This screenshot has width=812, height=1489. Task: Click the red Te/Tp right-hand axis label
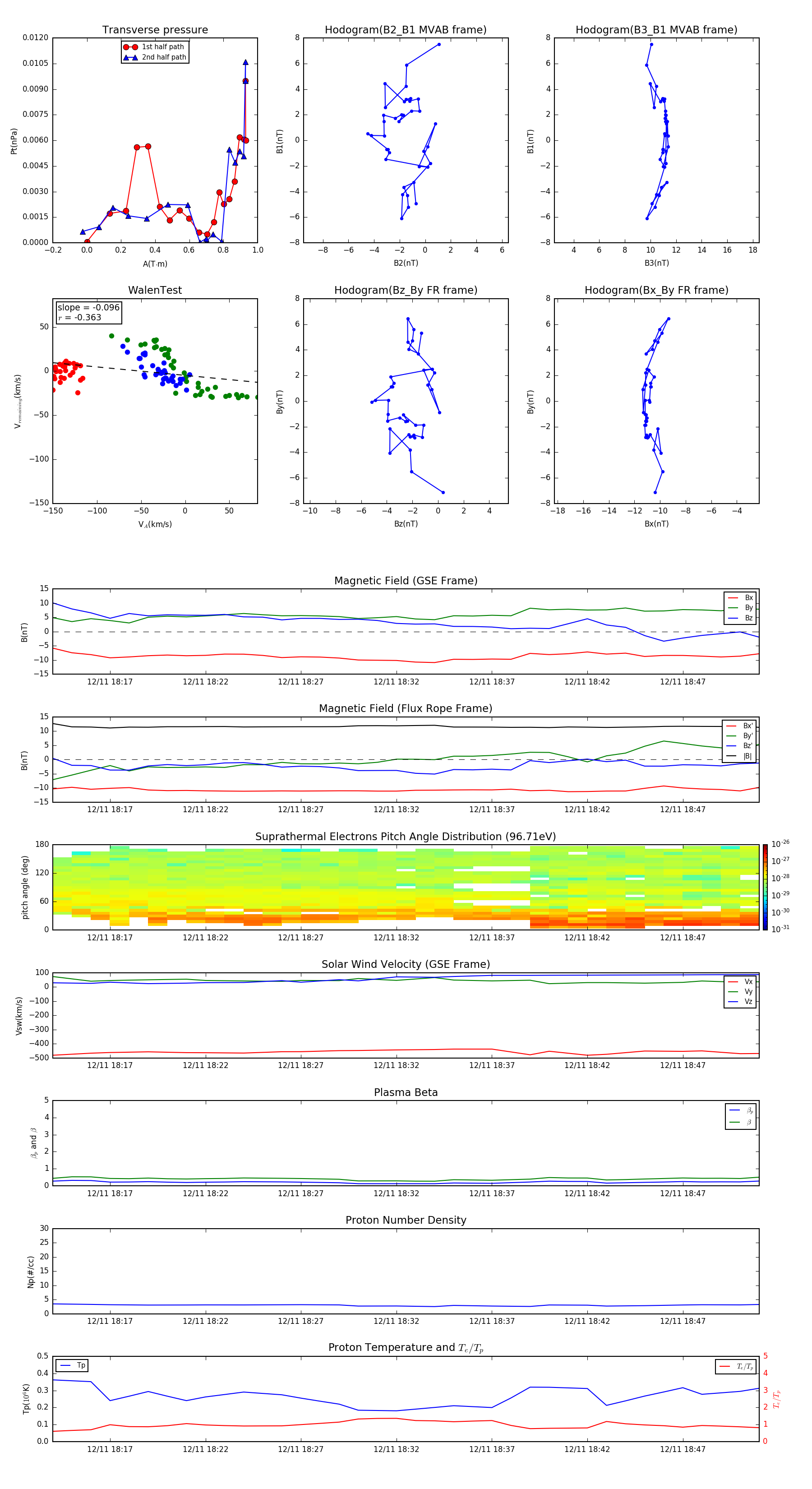pyautogui.click(x=777, y=1399)
